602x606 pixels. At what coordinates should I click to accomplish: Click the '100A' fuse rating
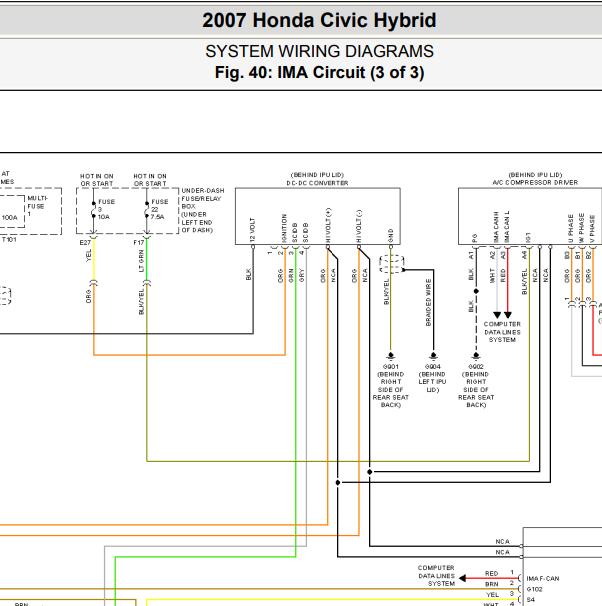10,218
